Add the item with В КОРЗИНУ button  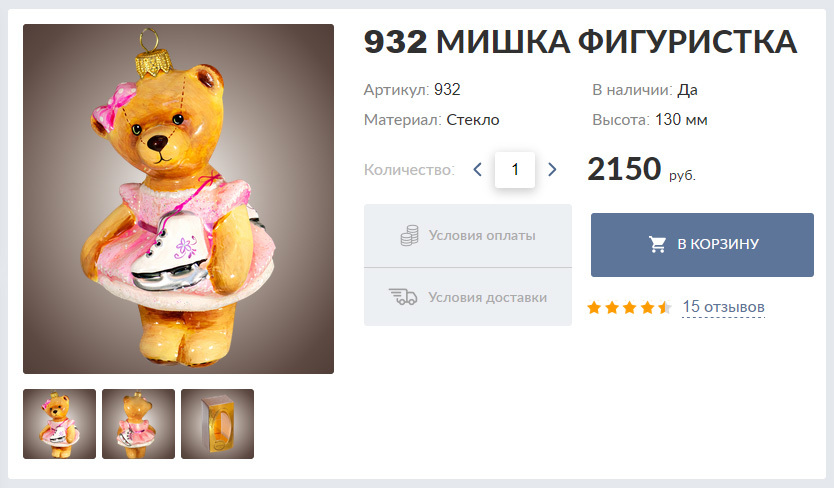click(x=702, y=245)
